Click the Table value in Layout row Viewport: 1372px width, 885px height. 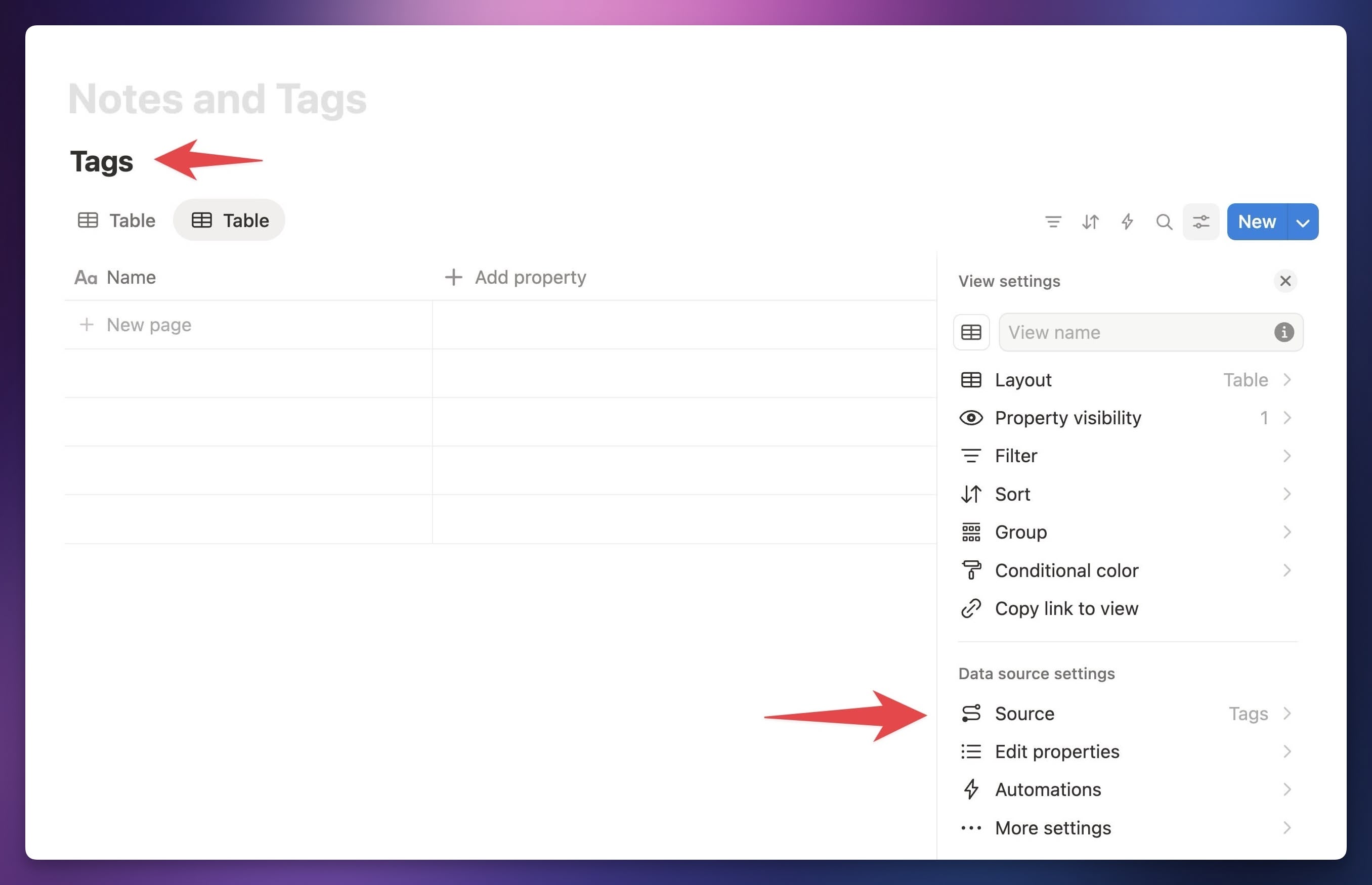(x=1245, y=380)
